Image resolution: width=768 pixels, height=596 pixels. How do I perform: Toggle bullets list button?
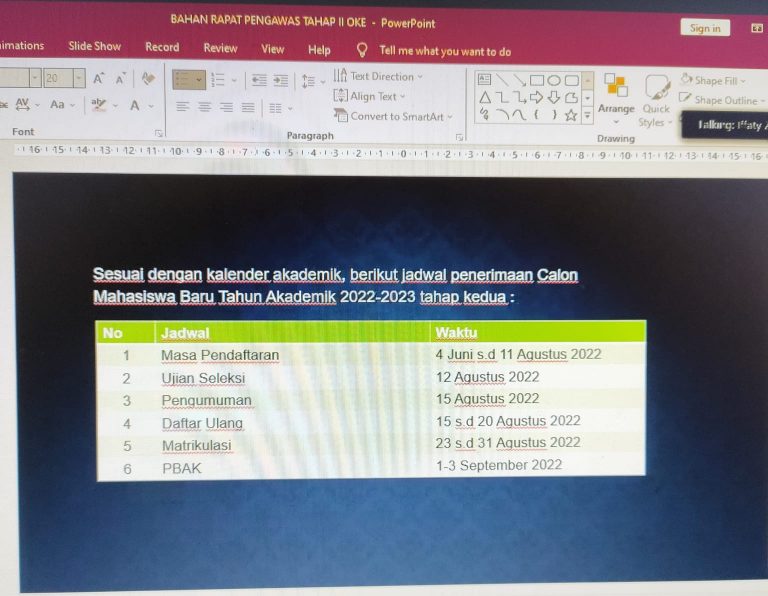(x=184, y=79)
